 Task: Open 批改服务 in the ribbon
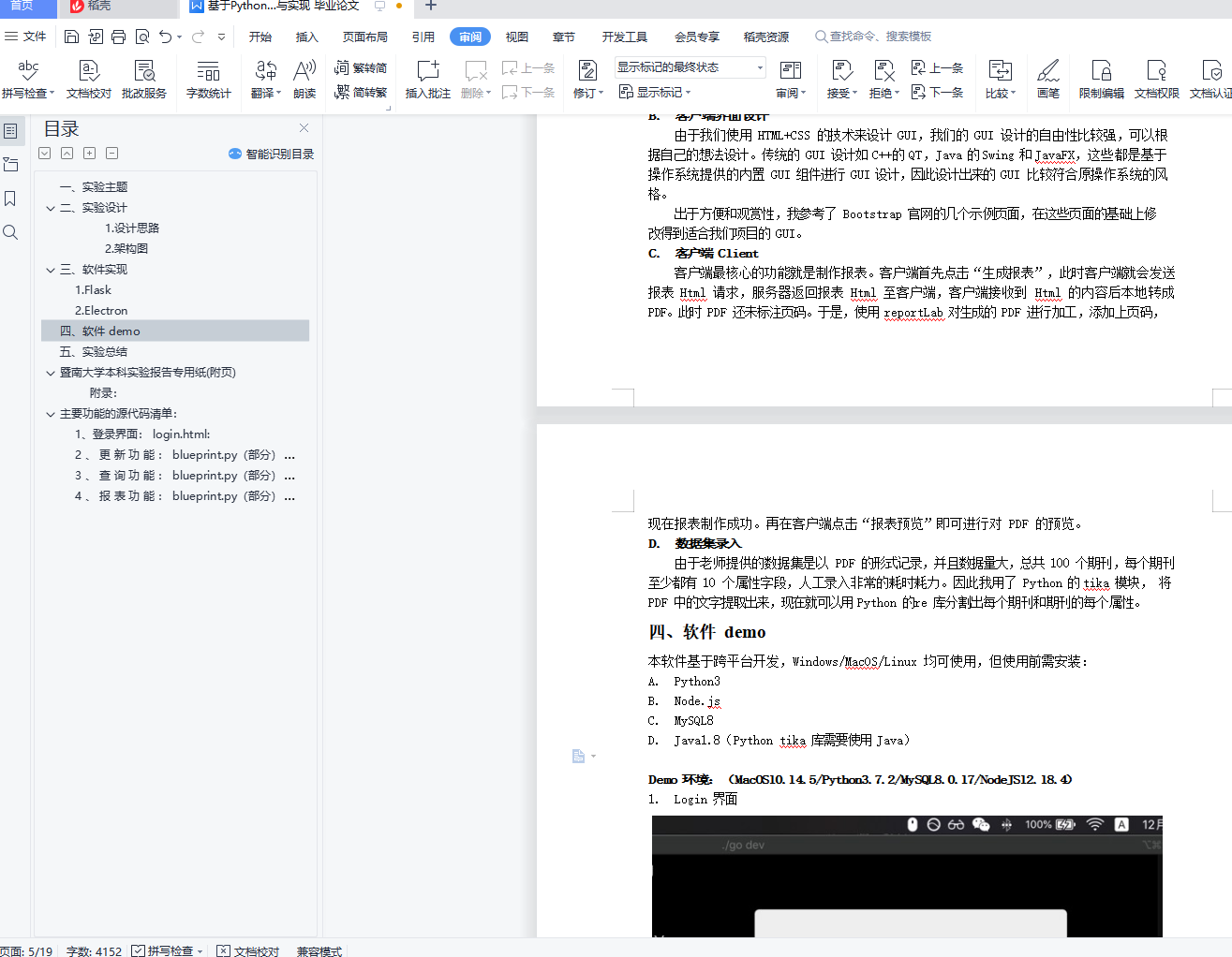coord(144,80)
